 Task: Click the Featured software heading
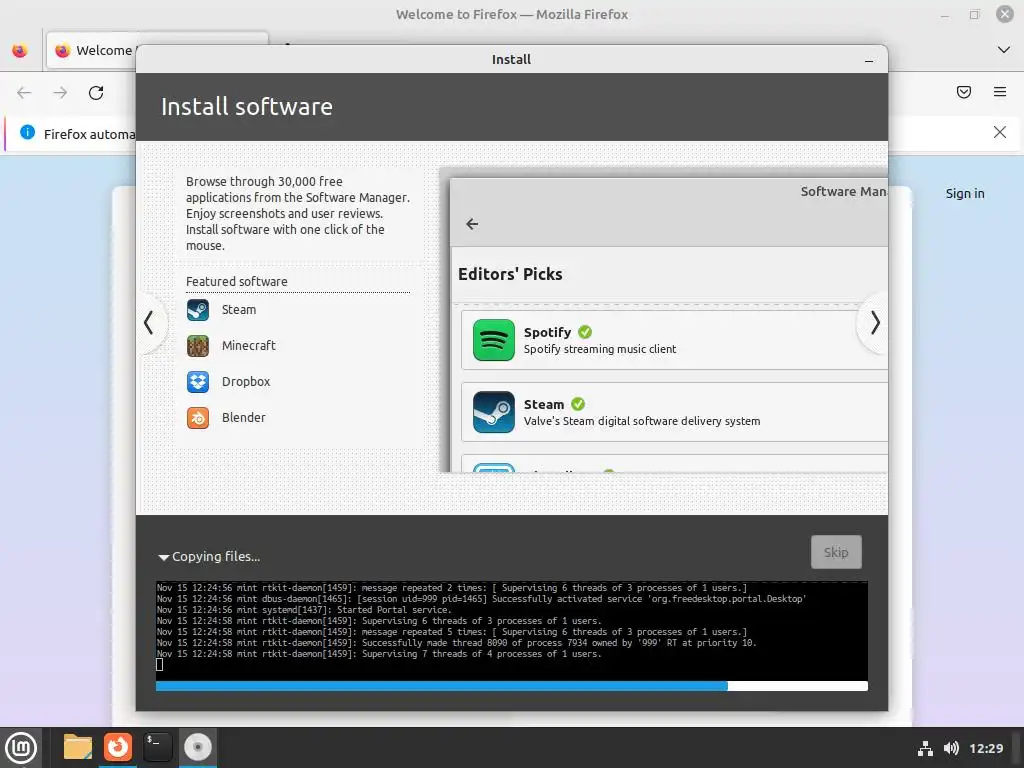[236, 281]
